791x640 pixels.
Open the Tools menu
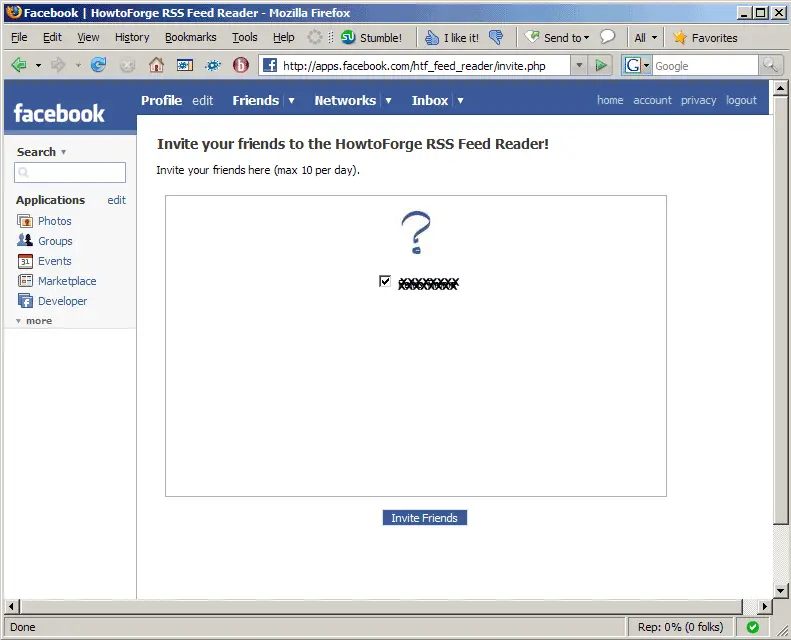pos(245,37)
